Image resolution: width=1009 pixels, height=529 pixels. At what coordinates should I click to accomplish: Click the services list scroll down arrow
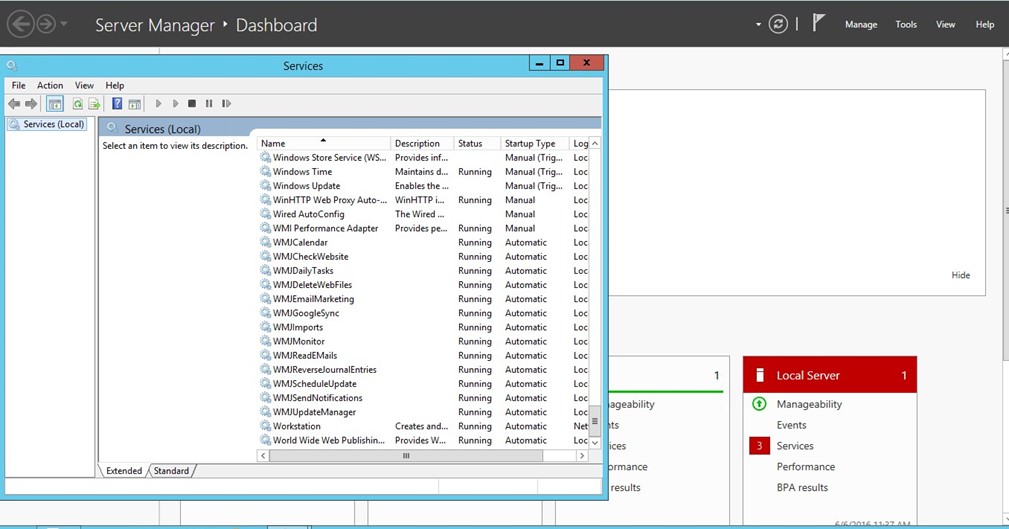coord(595,443)
